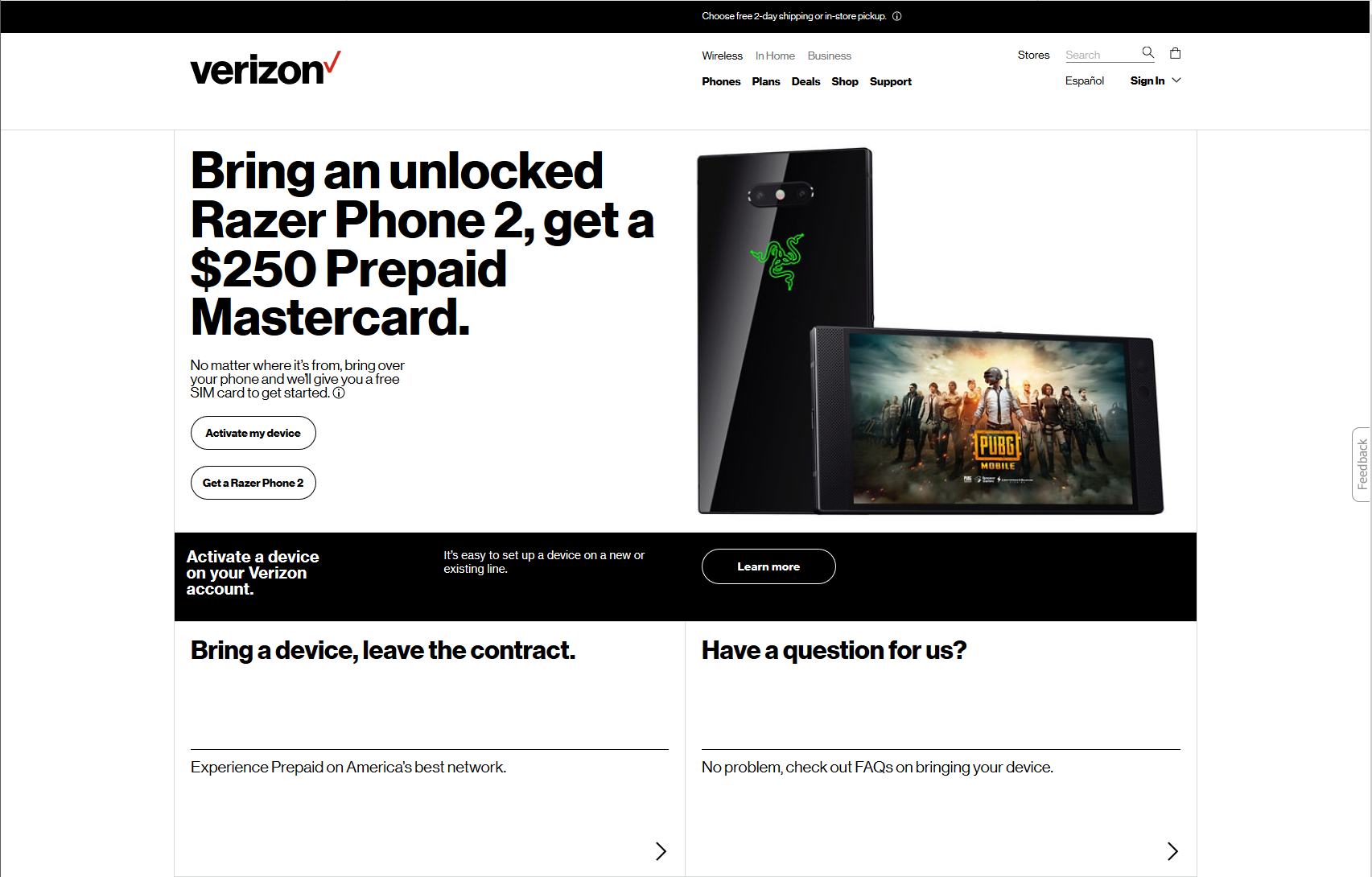The height and width of the screenshot is (877, 1372).
Task: Click the Search input field
Action: (1101, 55)
